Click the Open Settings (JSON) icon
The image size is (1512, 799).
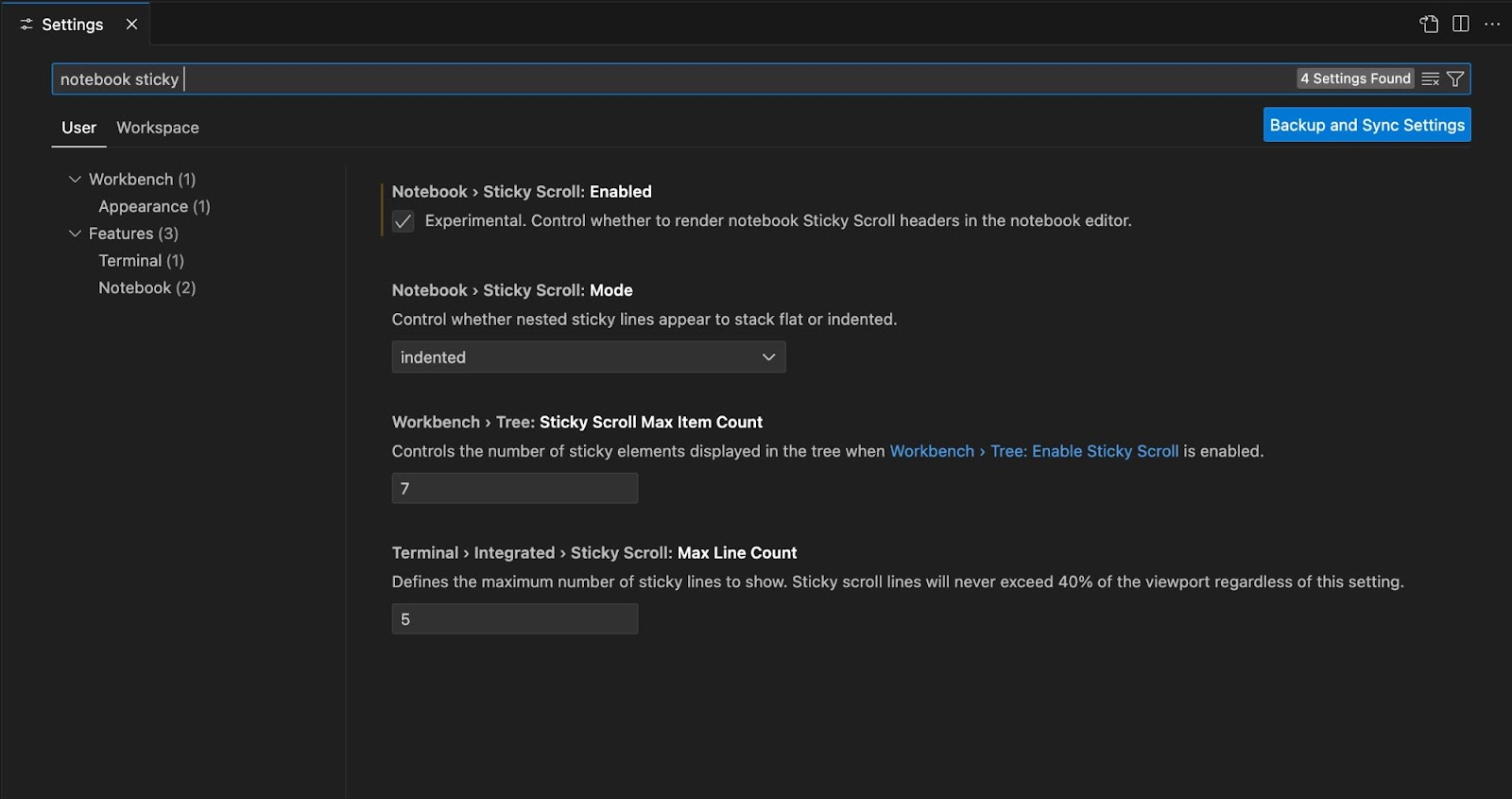tap(1429, 25)
